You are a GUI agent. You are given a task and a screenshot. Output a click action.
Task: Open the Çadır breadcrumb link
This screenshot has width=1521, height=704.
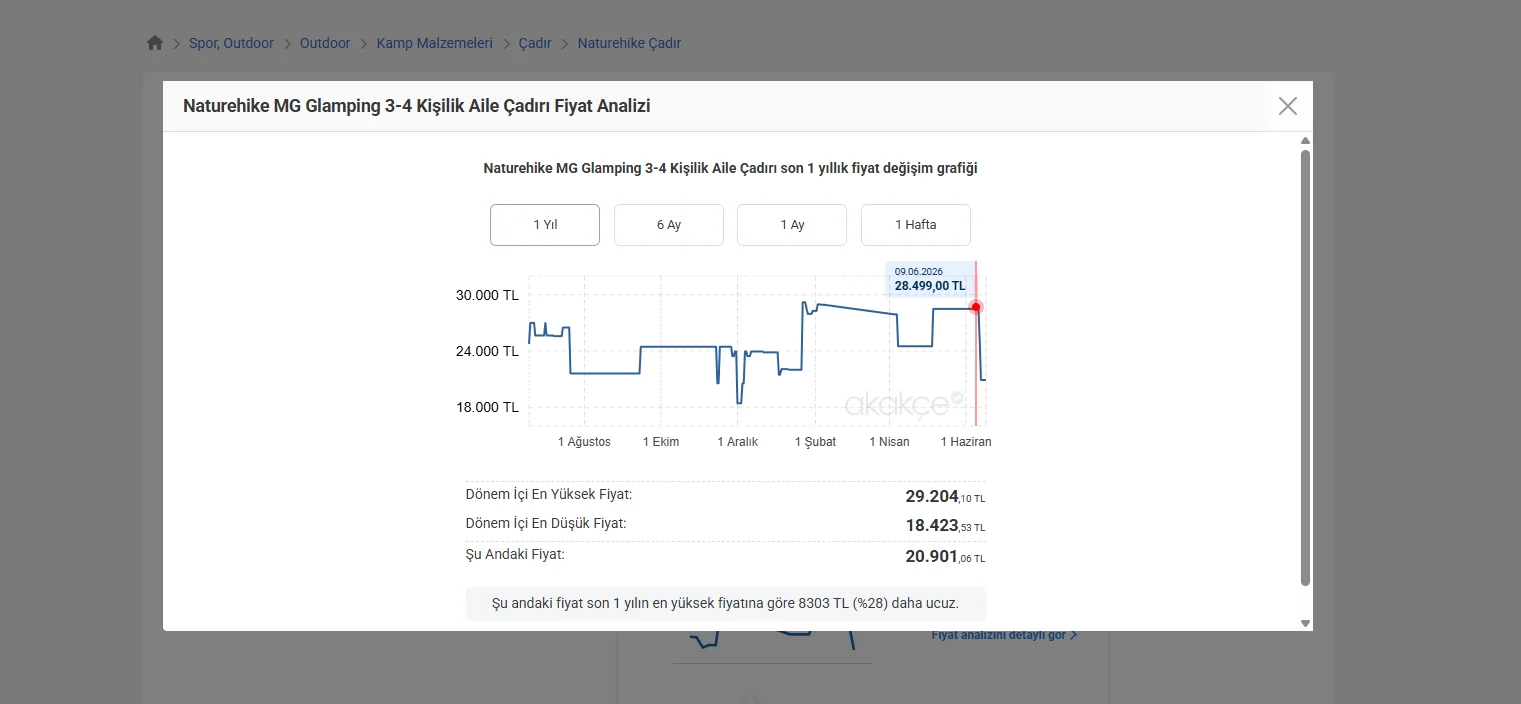pyautogui.click(x=535, y=43)
